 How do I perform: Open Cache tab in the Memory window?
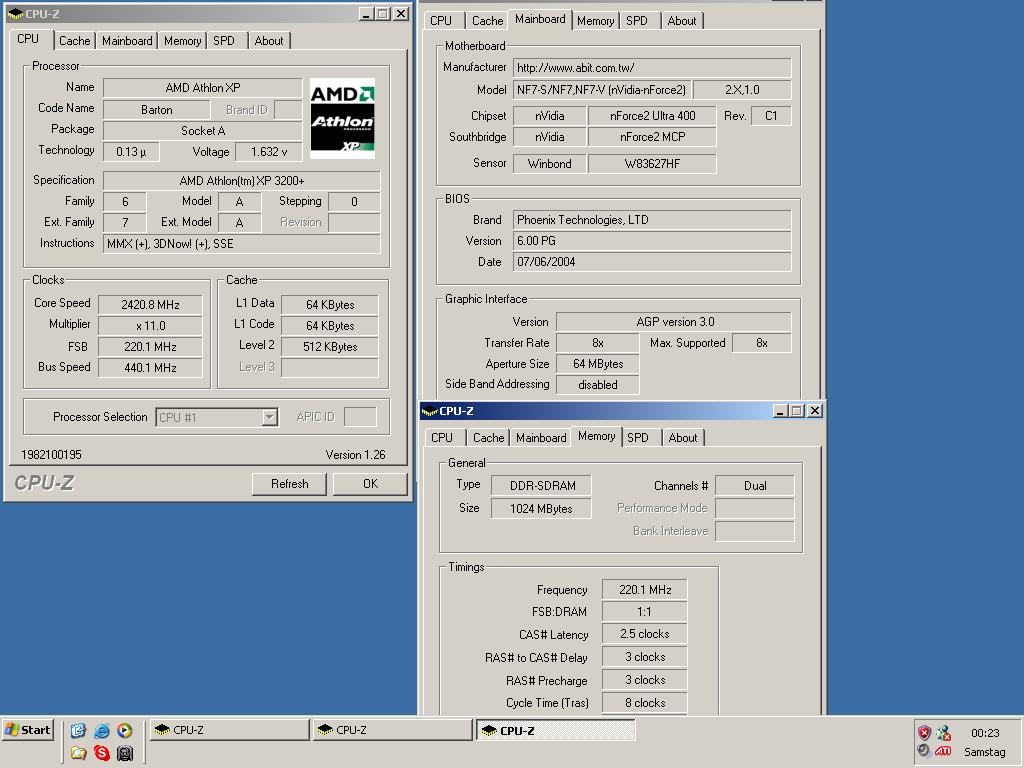pos(488,438)
